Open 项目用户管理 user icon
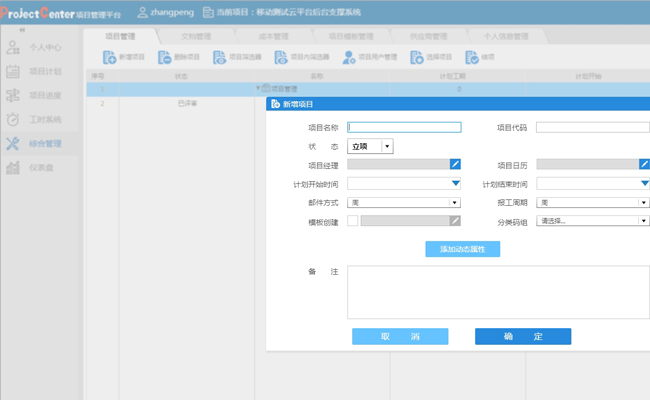650x400 pixels. pos(349,57)
